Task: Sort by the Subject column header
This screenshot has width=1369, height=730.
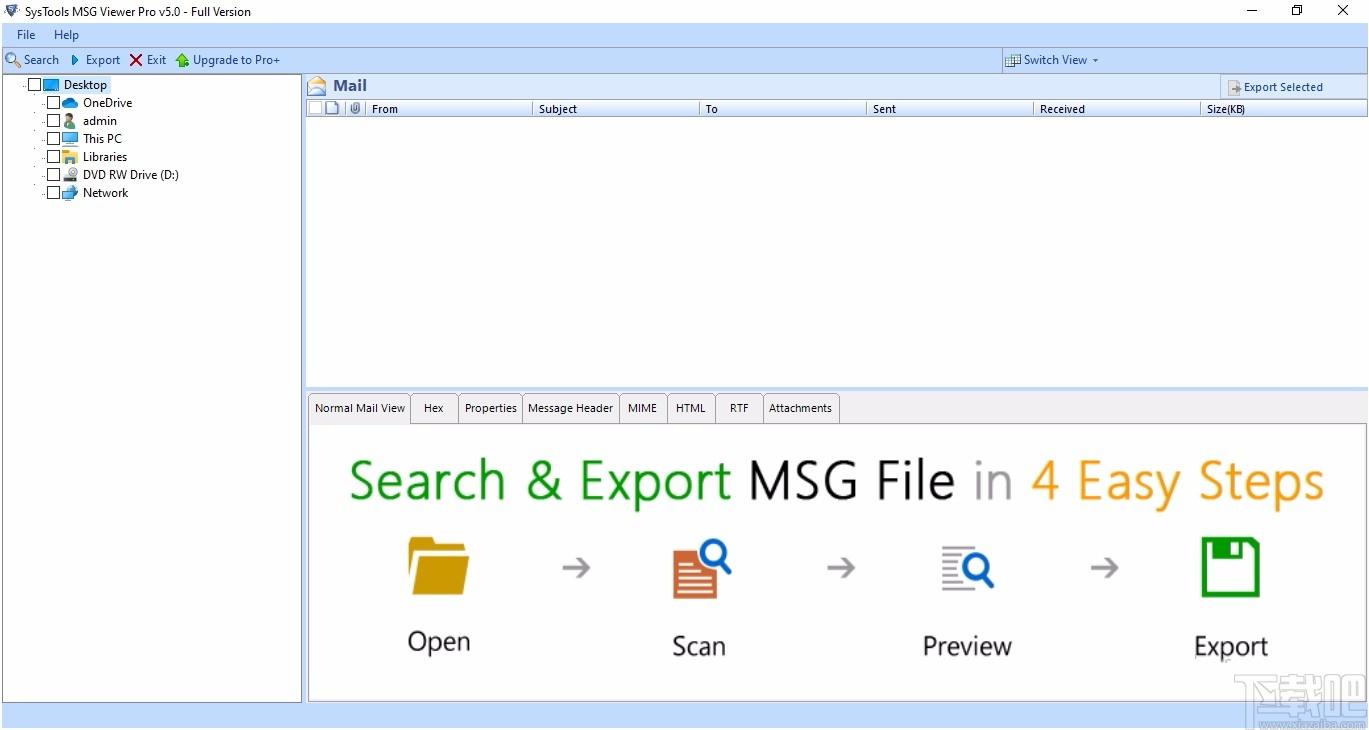Action: [616, 109]
